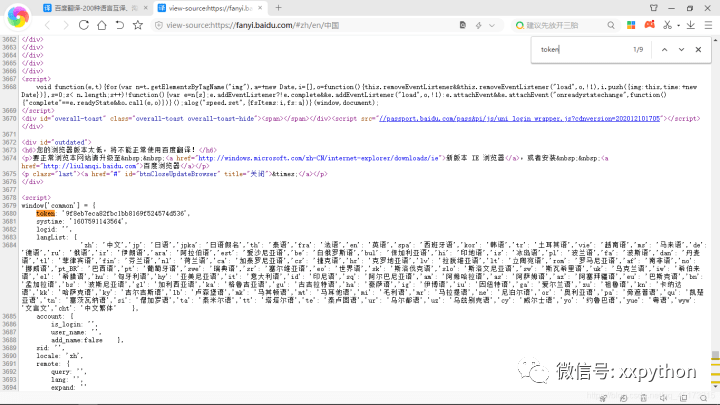Click the magnifier in the search box
Screen dimensions: 720x405
pos(611,25)
